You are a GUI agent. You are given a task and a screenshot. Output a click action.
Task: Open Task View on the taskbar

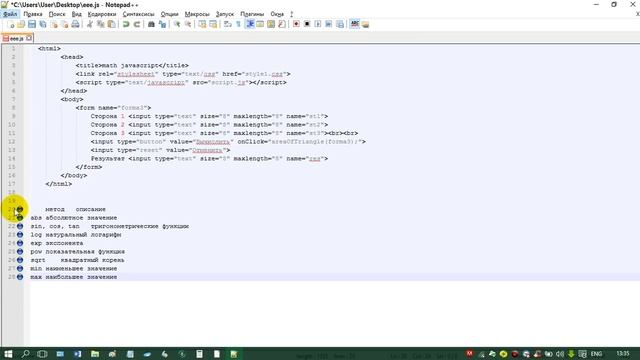(42, 354)
